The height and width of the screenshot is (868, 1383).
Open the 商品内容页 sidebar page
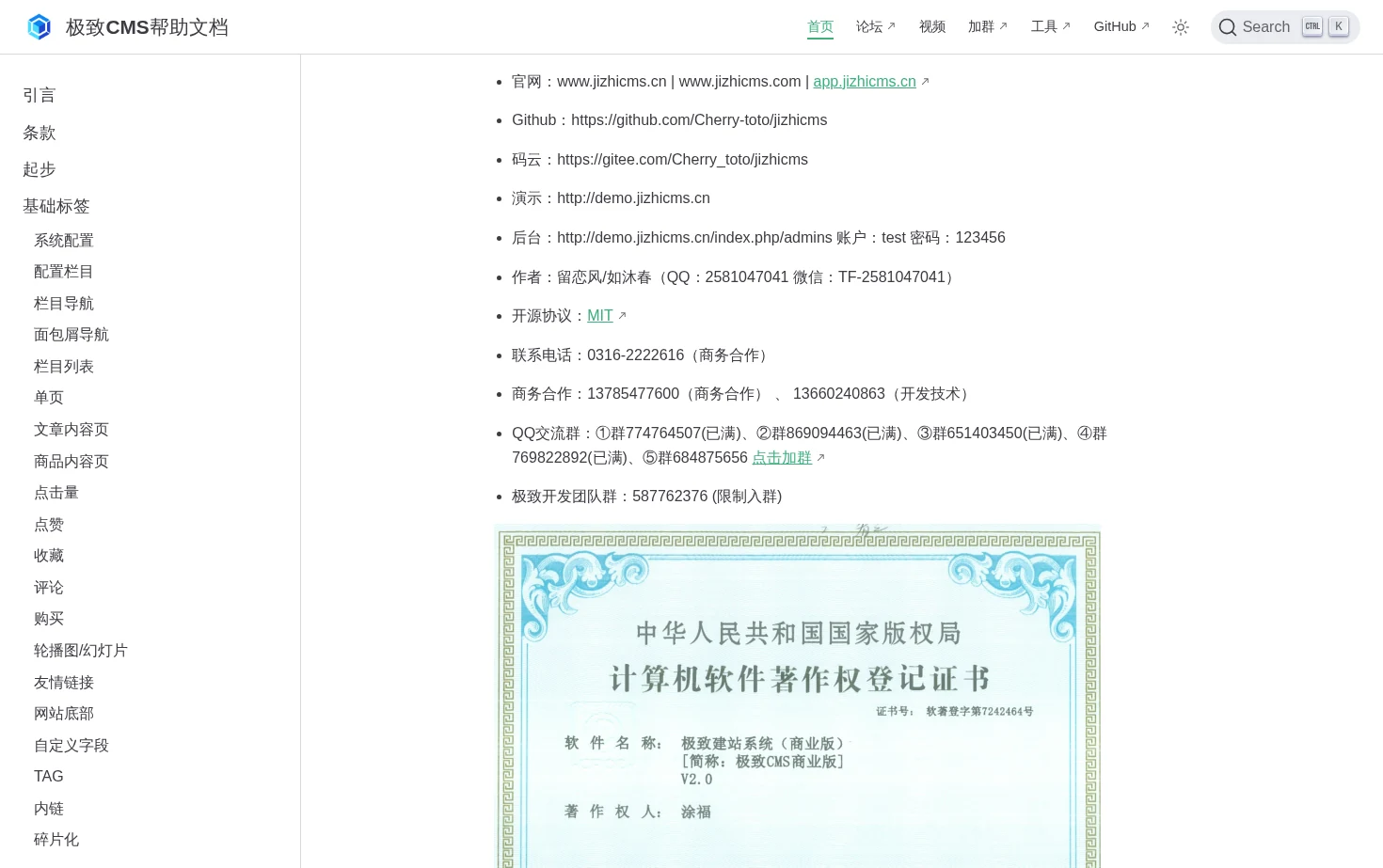(72, 462)
